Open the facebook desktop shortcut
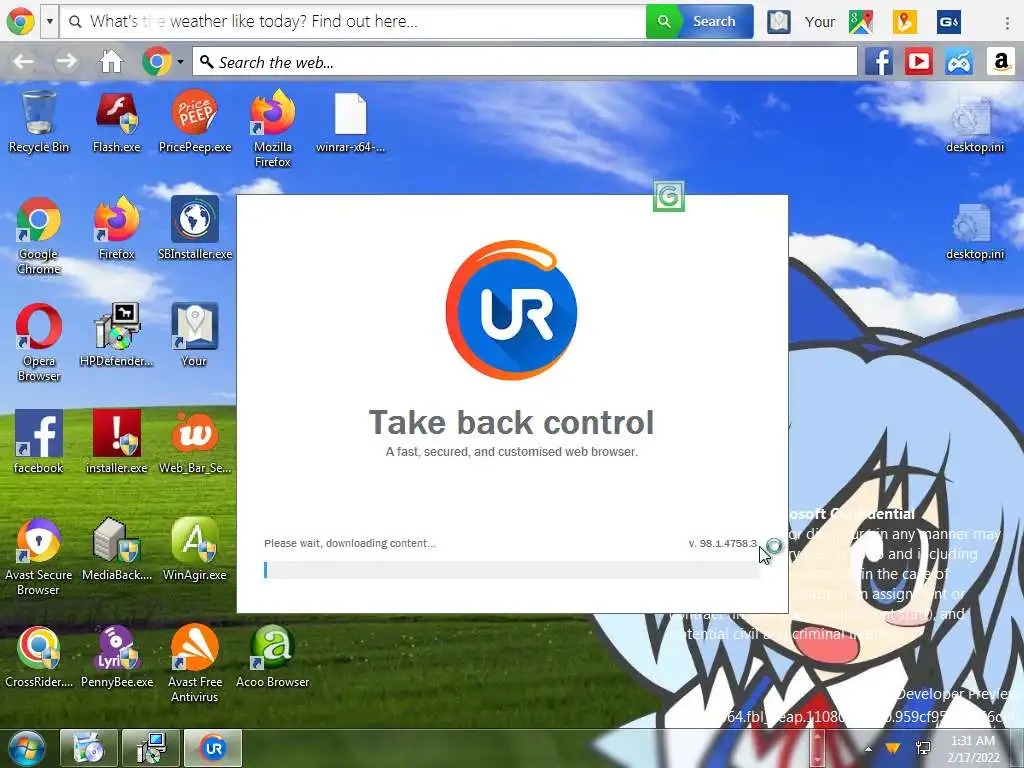 tap(39, 442)
